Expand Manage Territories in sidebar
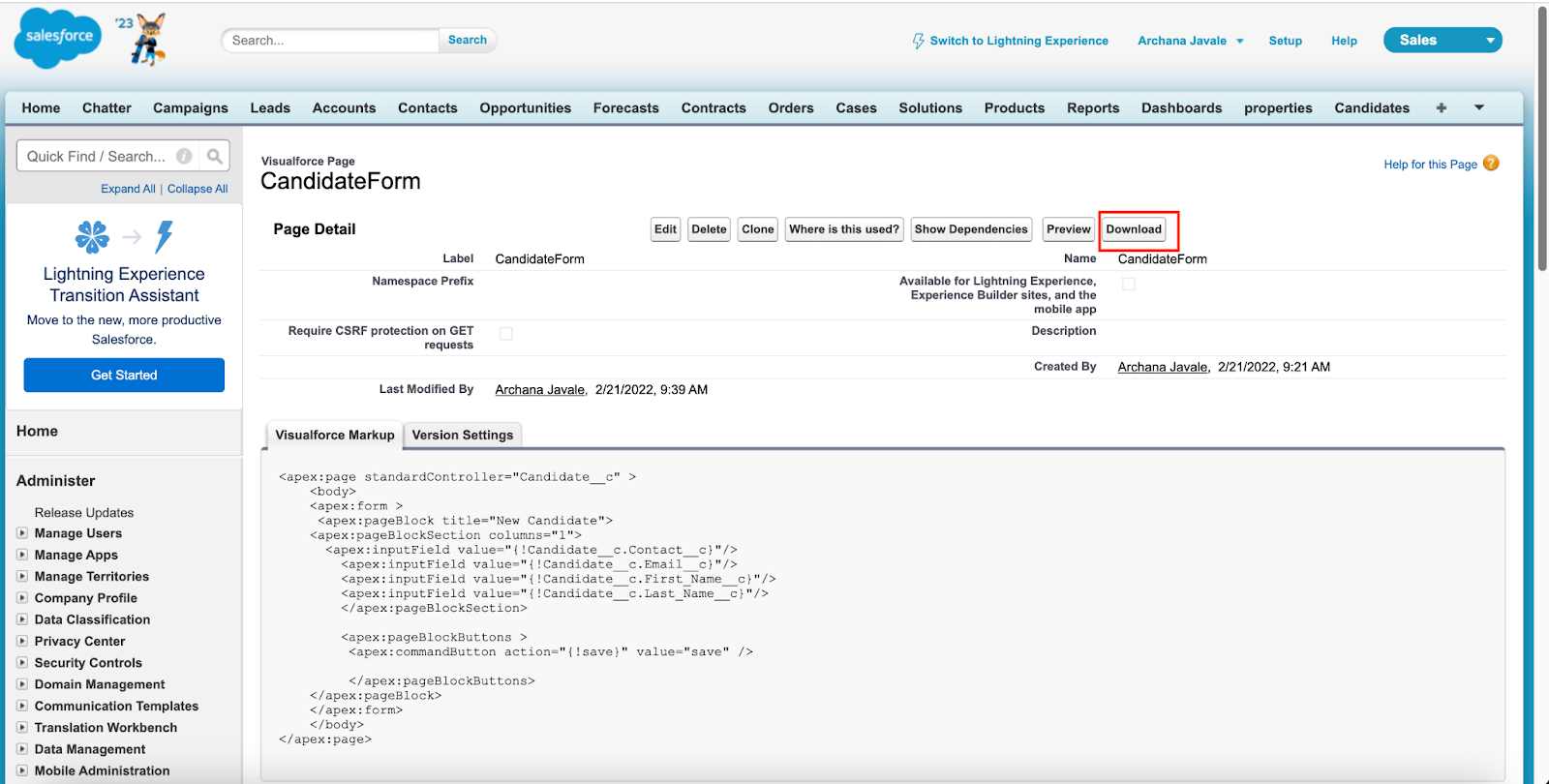1549x784 pixels. (x=22, y=576)
